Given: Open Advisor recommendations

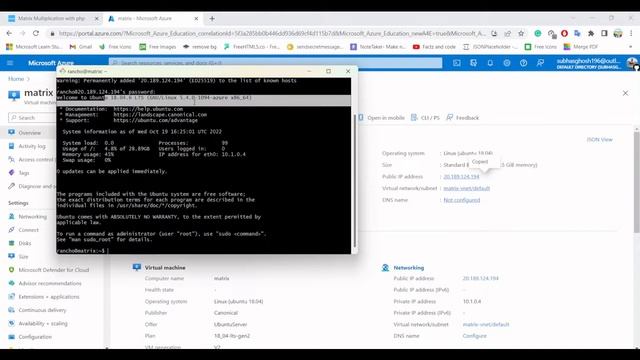Looking at the screenshot, I should pos(49,283).
